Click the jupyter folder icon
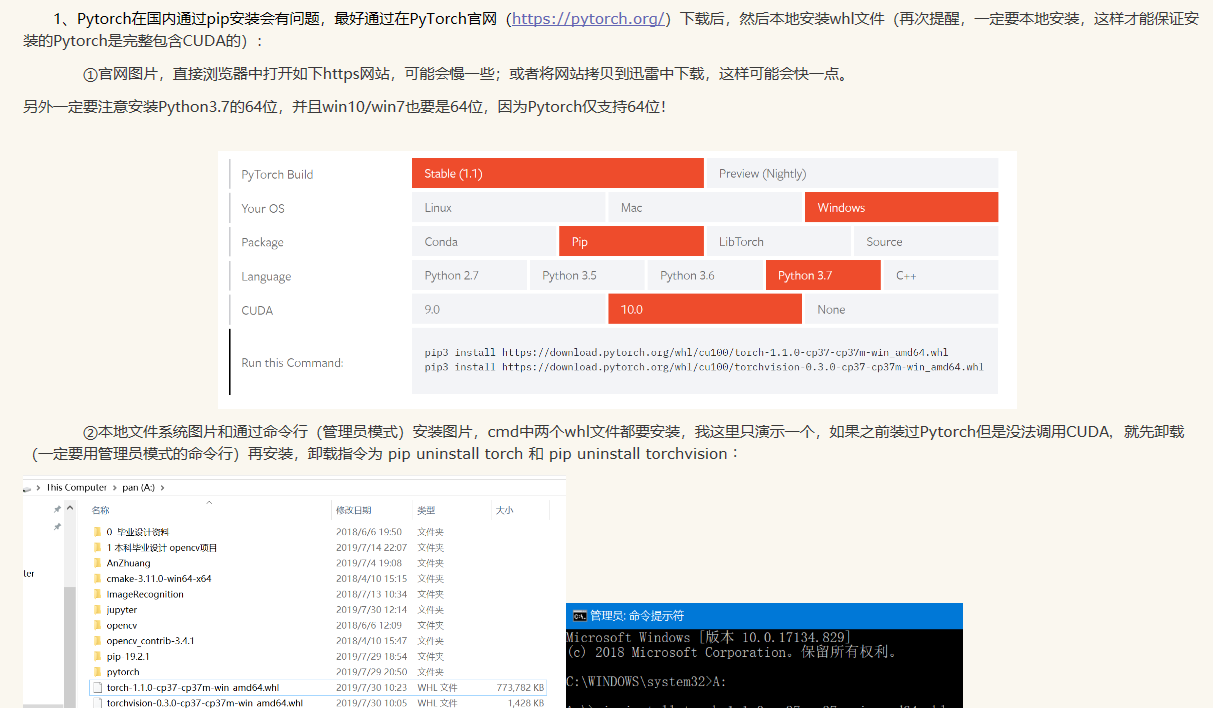Viewport: 1213px width, 708px height. (x=99, y=610)
